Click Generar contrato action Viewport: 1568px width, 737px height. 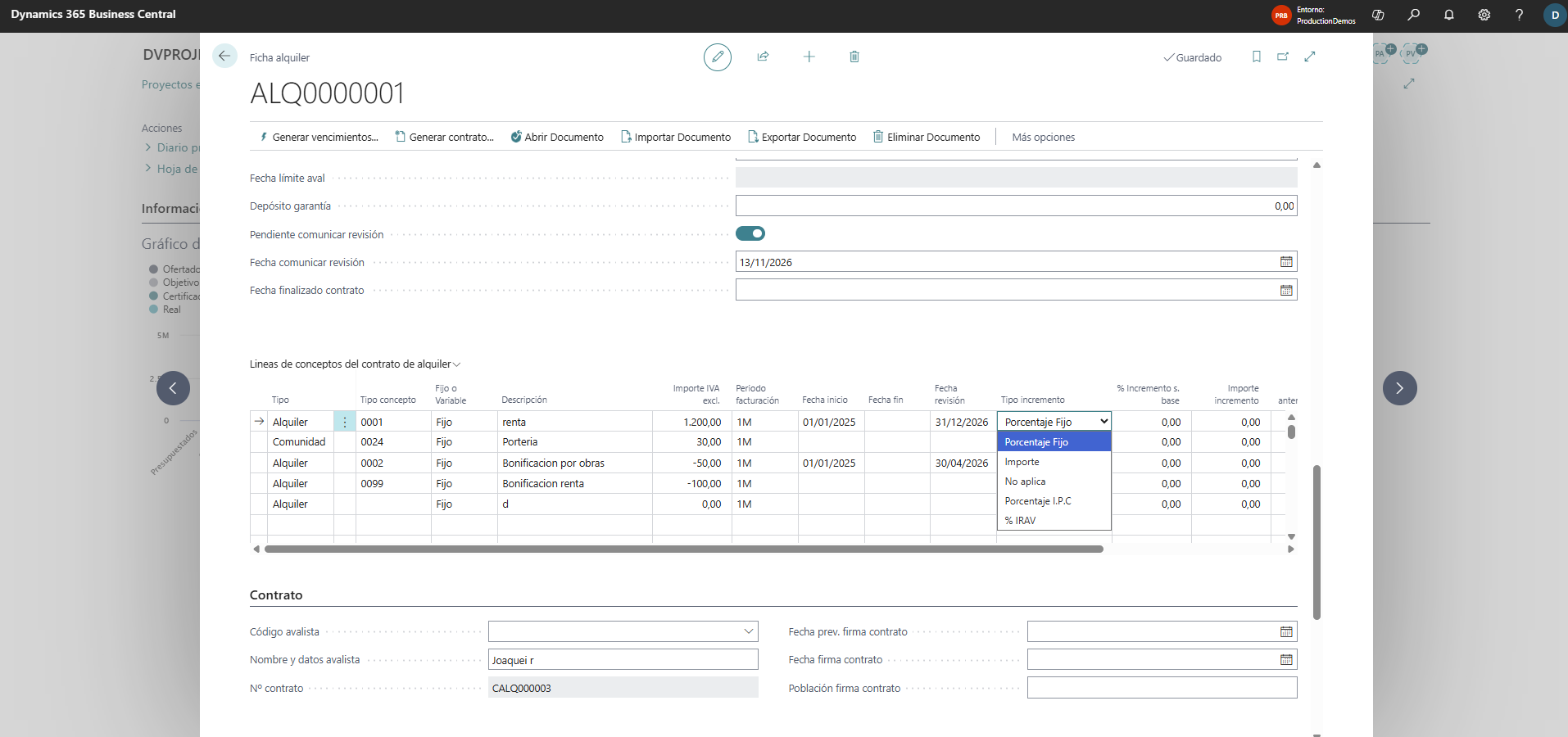tap(445, 137)
